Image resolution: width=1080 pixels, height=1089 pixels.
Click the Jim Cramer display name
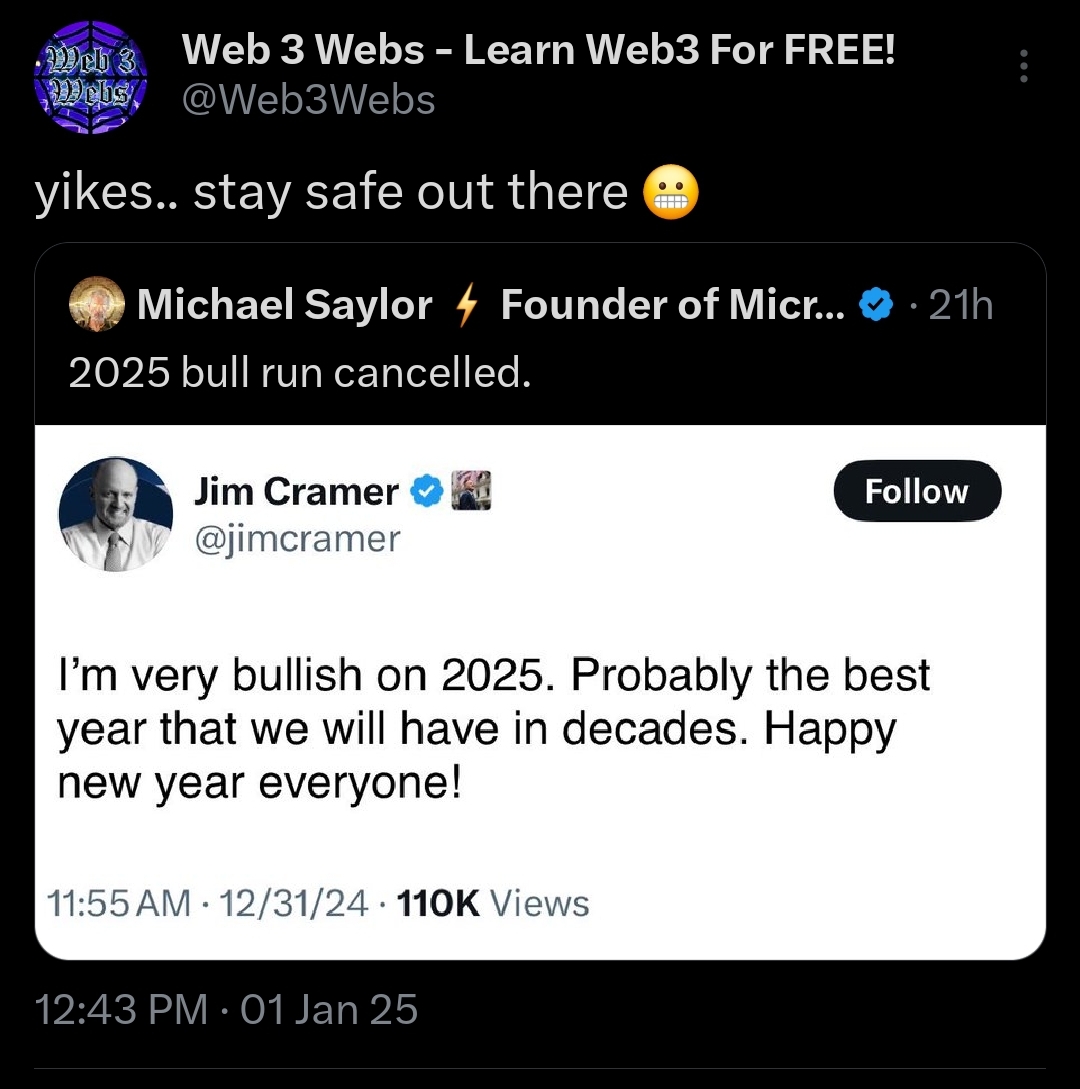click(296, 491)
